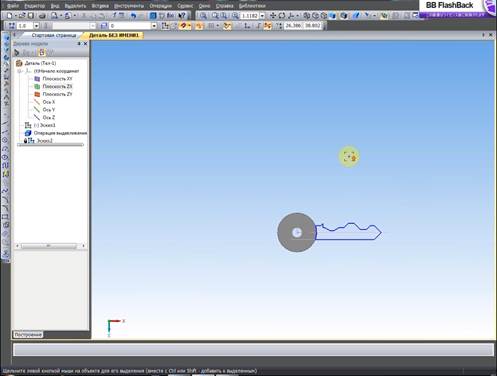
Task: Open the dropdown beside the snaps magnet icon
Action: point(189,26)
